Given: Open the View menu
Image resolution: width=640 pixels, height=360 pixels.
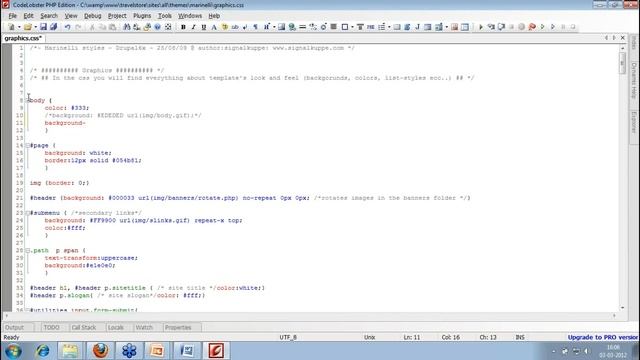Looking at the screenshot, I should click(71, 16).
